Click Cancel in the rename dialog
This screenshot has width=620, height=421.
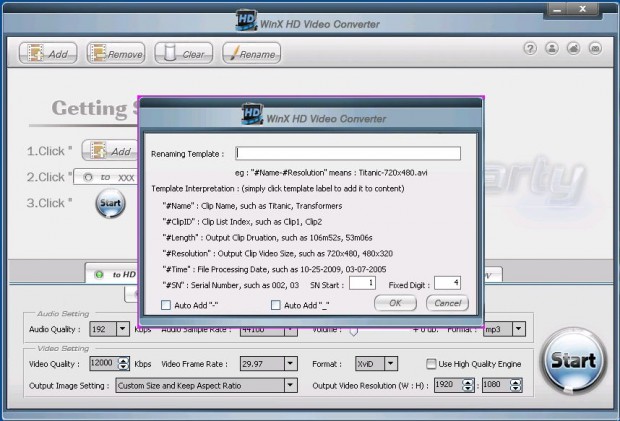tap(447, 303)
